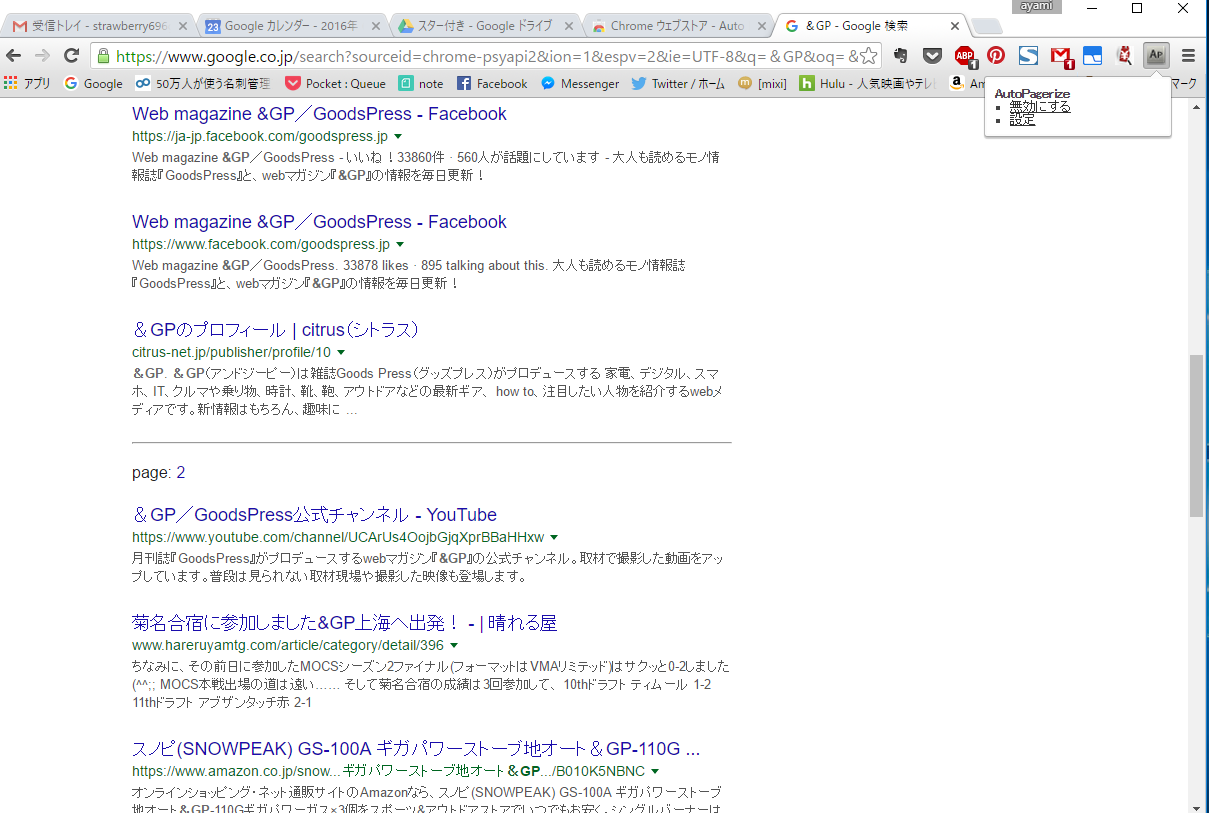
Task: Reload the current page
Action: click(x=71, y=56)
